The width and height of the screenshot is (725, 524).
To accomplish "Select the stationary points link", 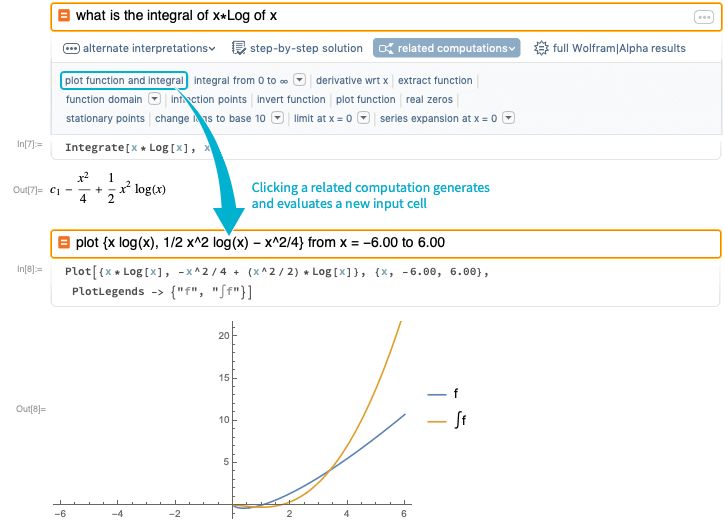I will pyautogui.click(x=105, y=118).
